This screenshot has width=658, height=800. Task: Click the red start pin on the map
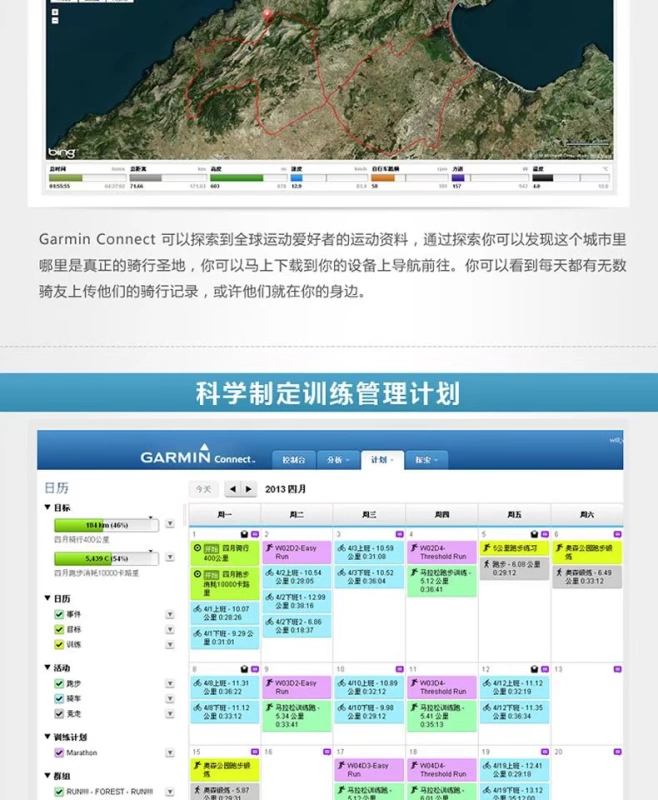(x=267, y=15)
